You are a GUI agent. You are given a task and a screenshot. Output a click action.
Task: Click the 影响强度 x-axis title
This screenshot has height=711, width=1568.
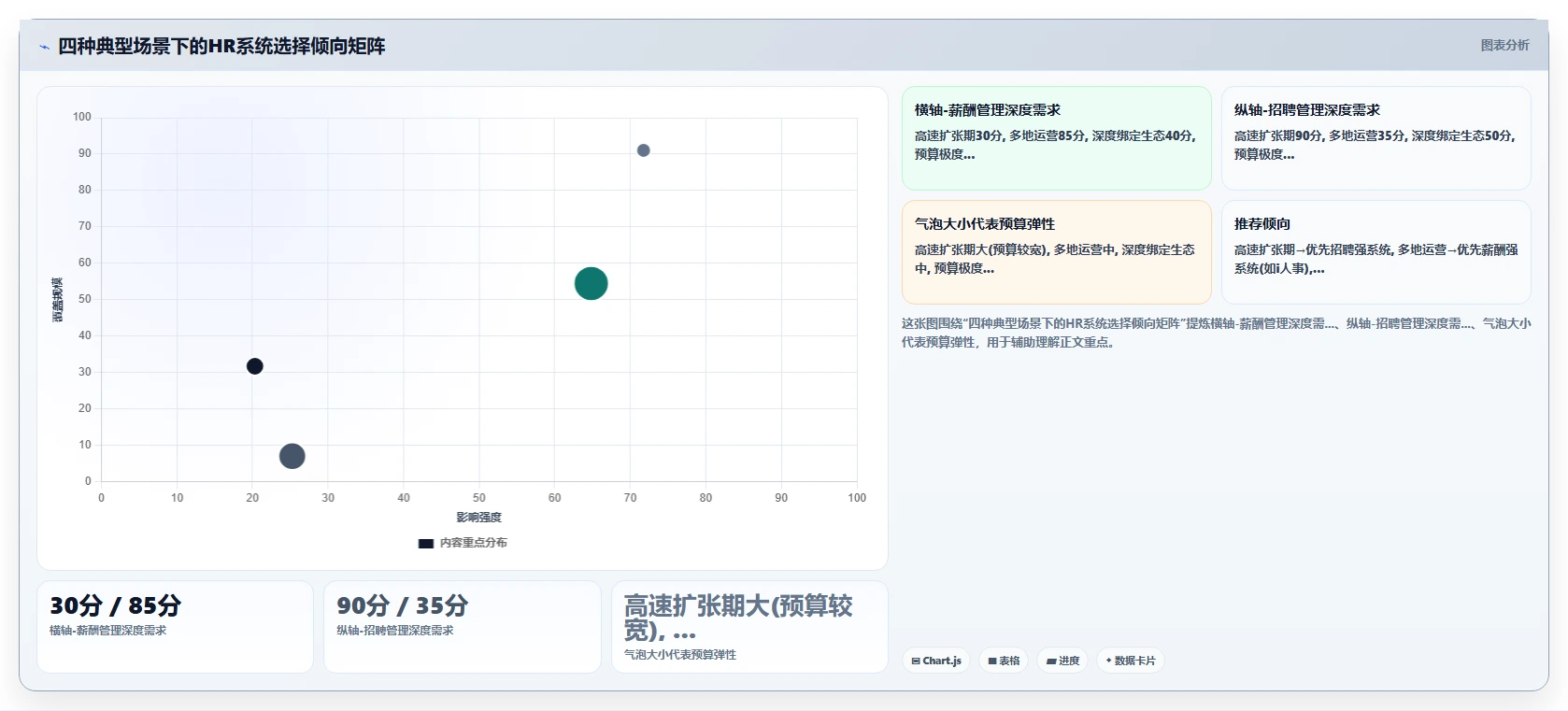pos(478,518)
